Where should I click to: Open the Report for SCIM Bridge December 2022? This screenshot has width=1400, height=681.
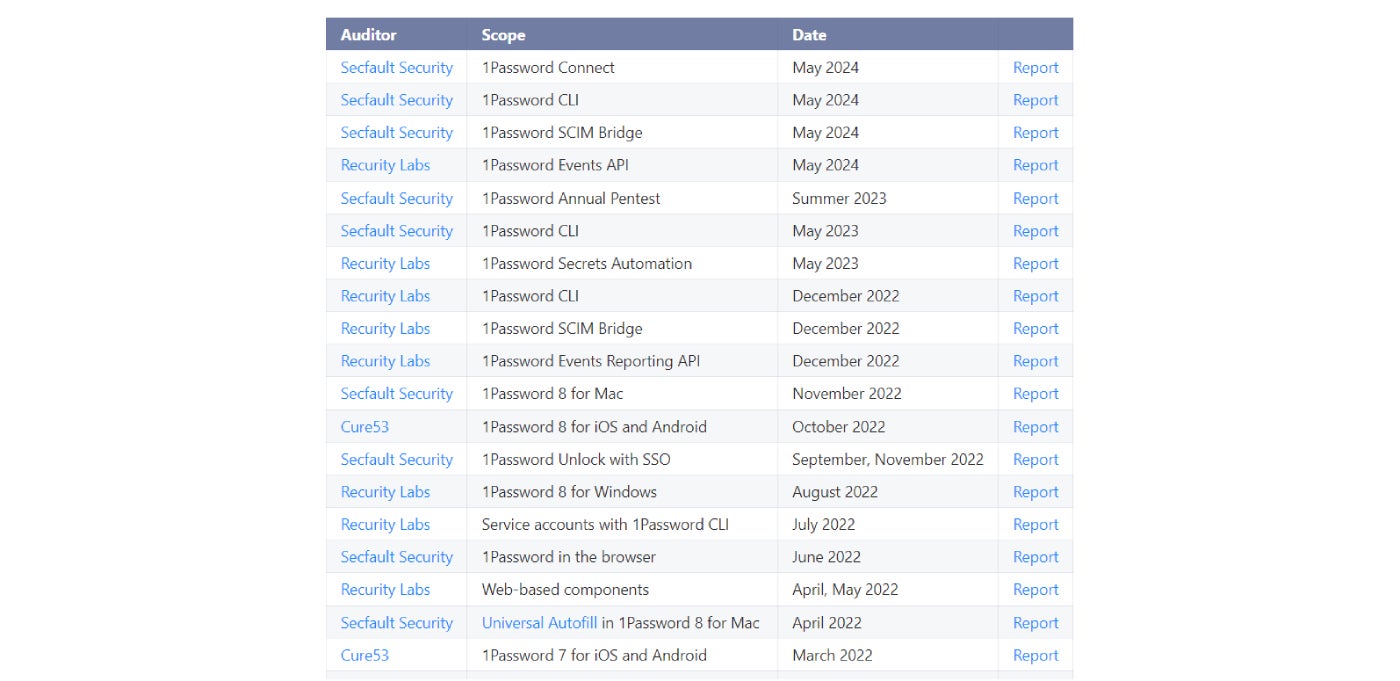click(1035, 329)
